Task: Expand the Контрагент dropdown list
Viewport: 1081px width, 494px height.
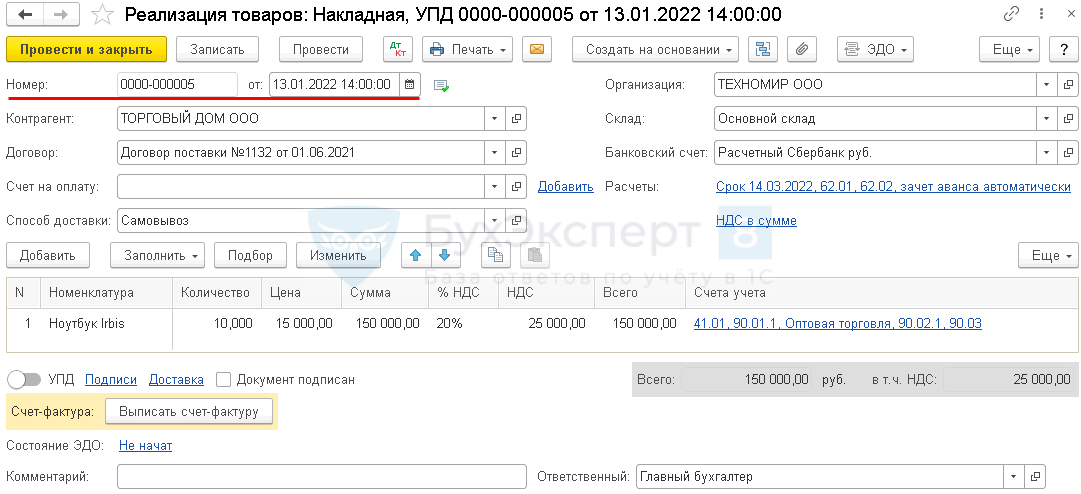Action: tap(495, 119)
